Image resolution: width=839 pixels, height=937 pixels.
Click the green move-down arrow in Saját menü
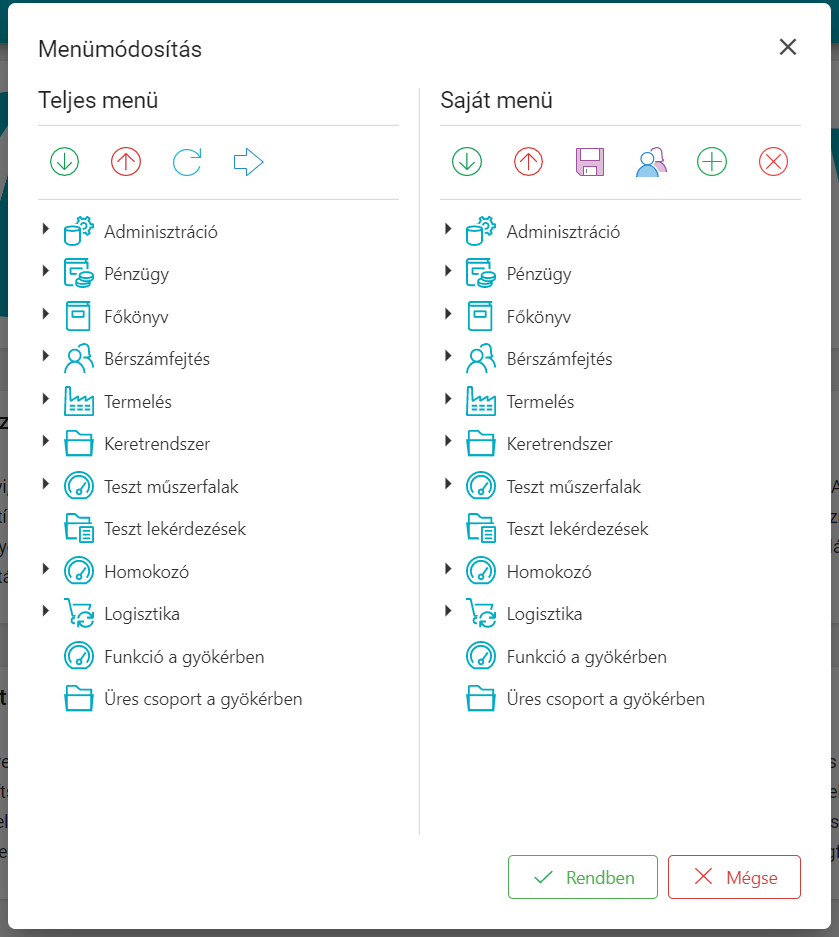(467, 161)
